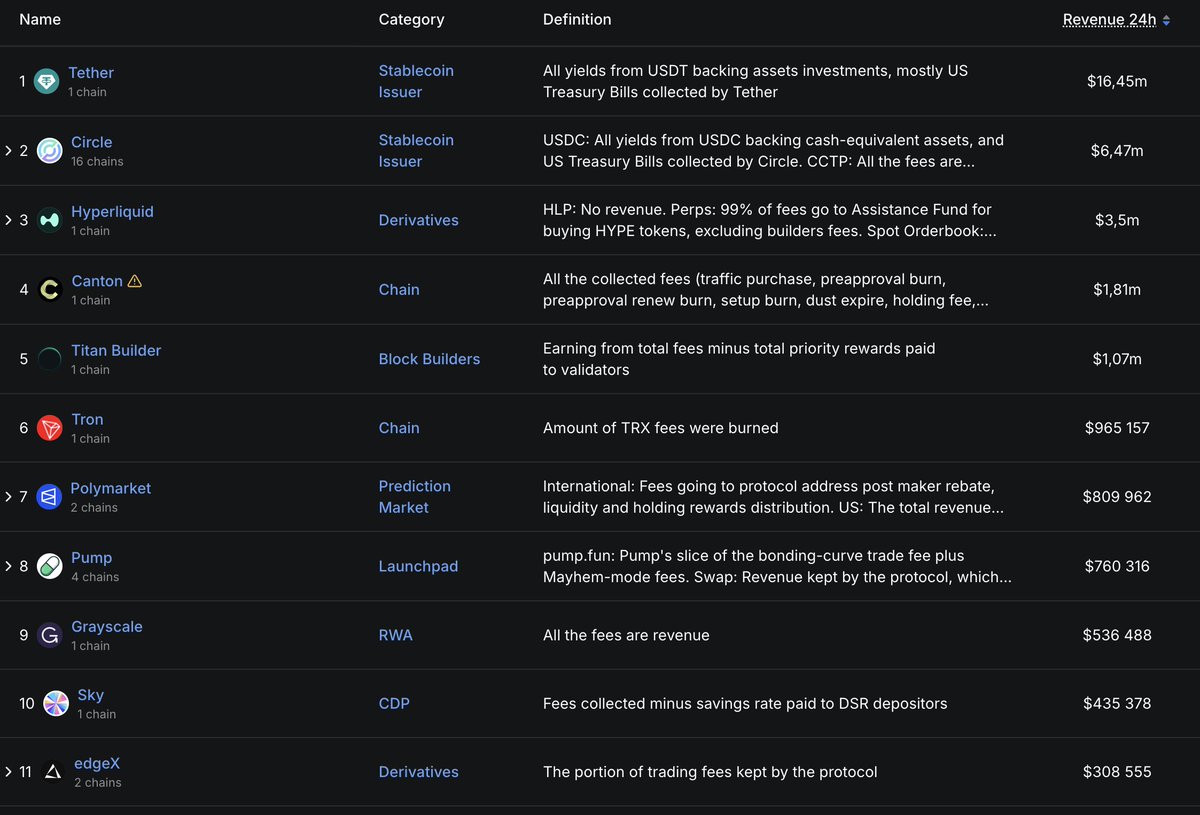Open the Circle protocol link
This screenshot has width=1200, height=815.
tap(92, 142)
